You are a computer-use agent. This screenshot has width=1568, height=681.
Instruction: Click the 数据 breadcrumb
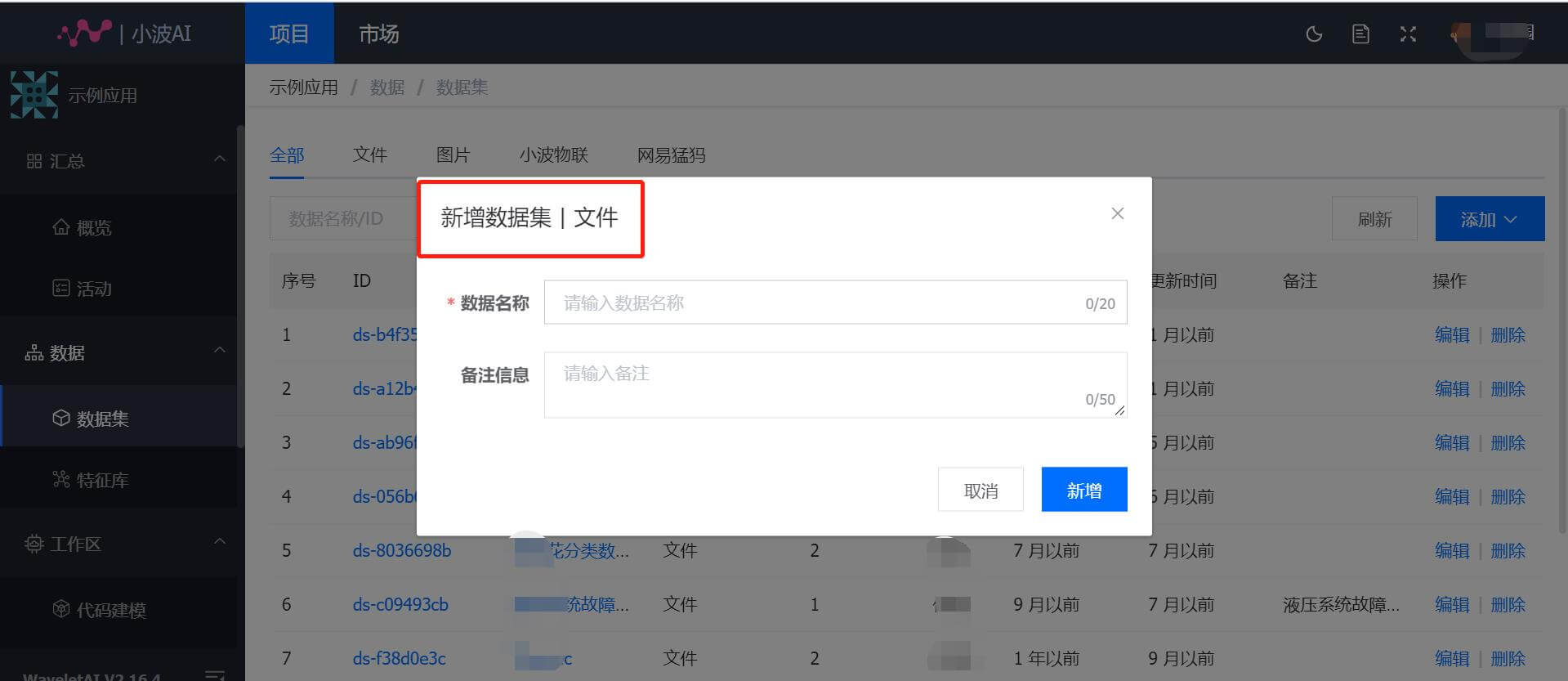point(387,87)
